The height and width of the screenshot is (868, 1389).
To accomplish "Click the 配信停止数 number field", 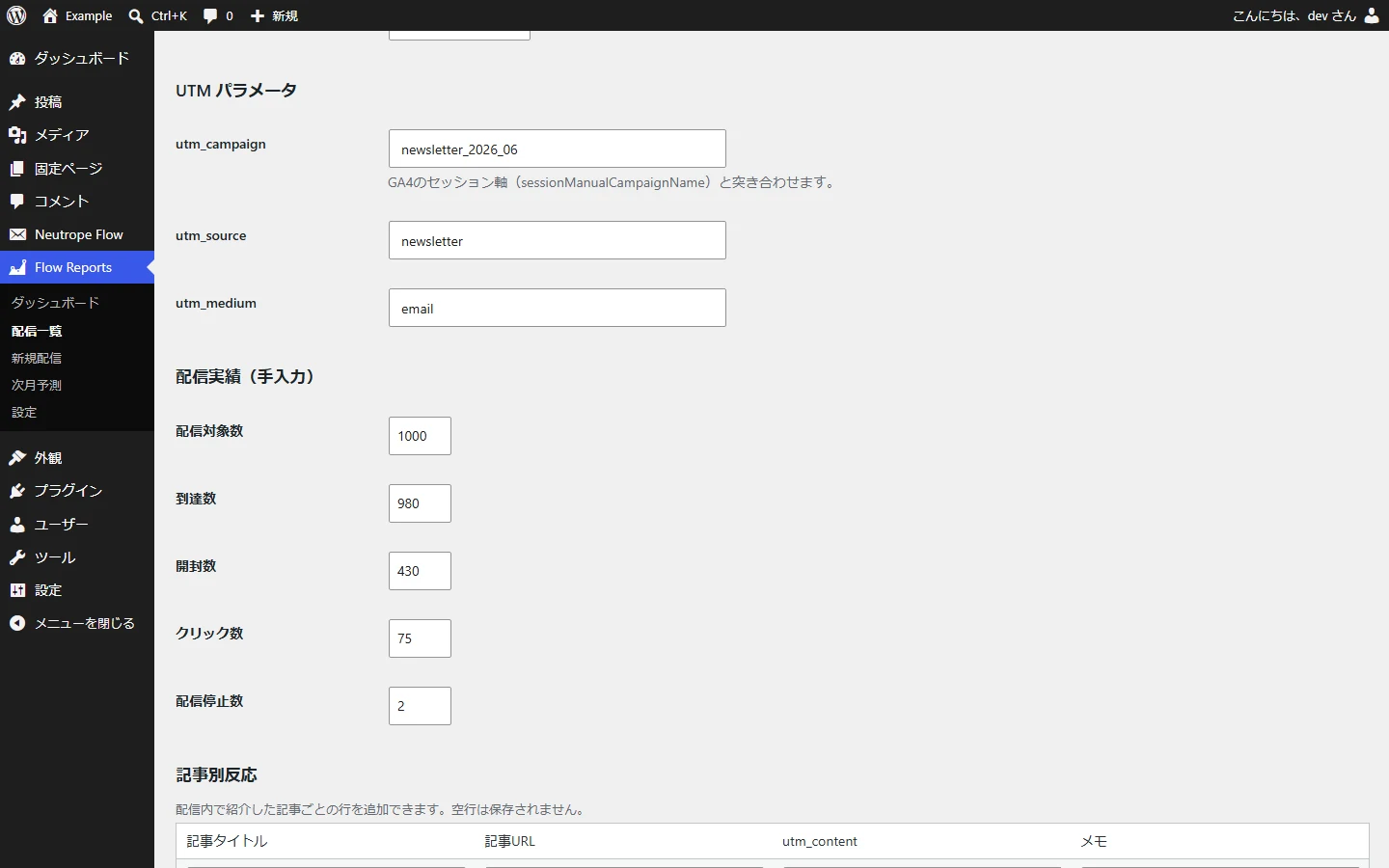I will [420, 706].
